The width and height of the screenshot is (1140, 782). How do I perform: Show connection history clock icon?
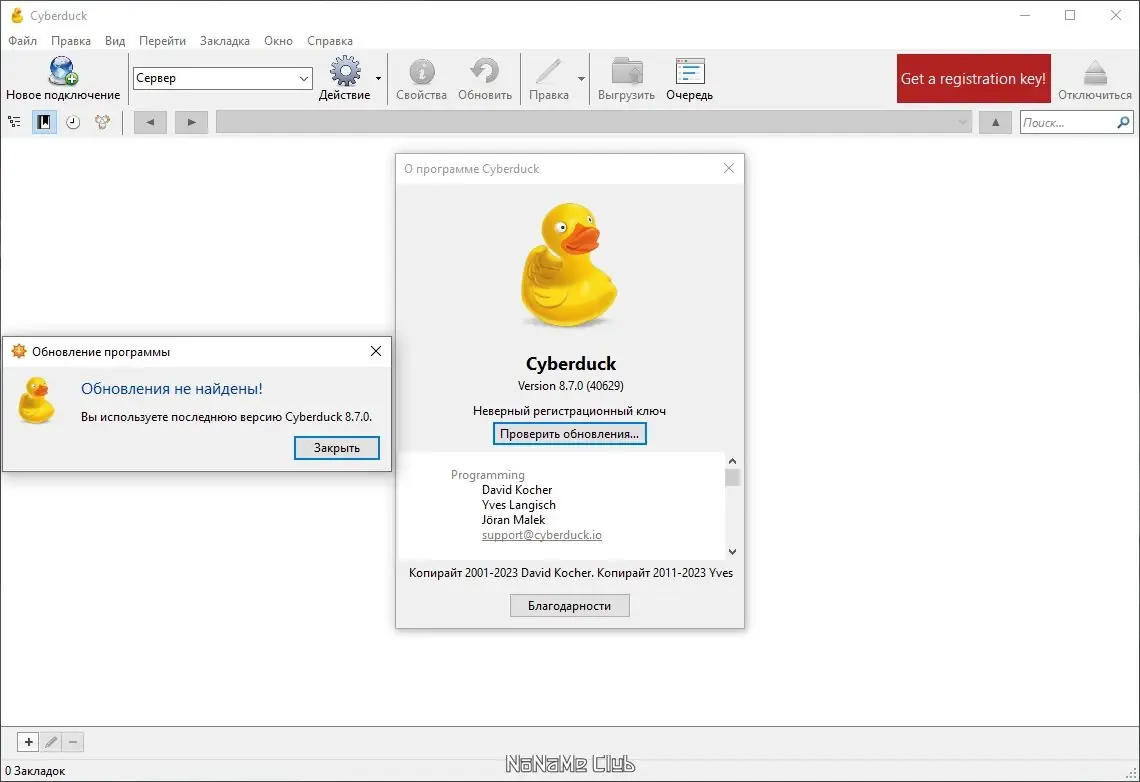[x=73, y=122]
